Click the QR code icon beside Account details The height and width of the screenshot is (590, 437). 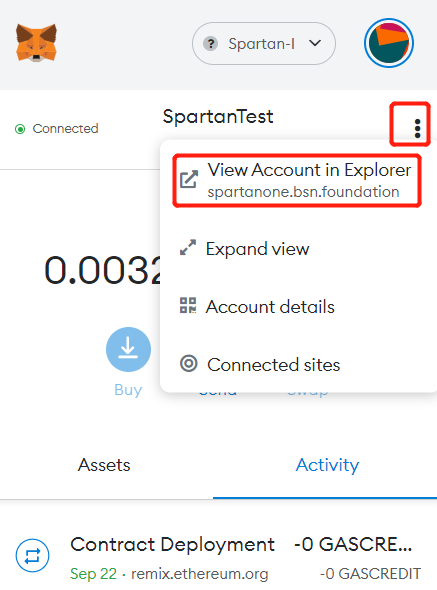click(x=188, y=305)
